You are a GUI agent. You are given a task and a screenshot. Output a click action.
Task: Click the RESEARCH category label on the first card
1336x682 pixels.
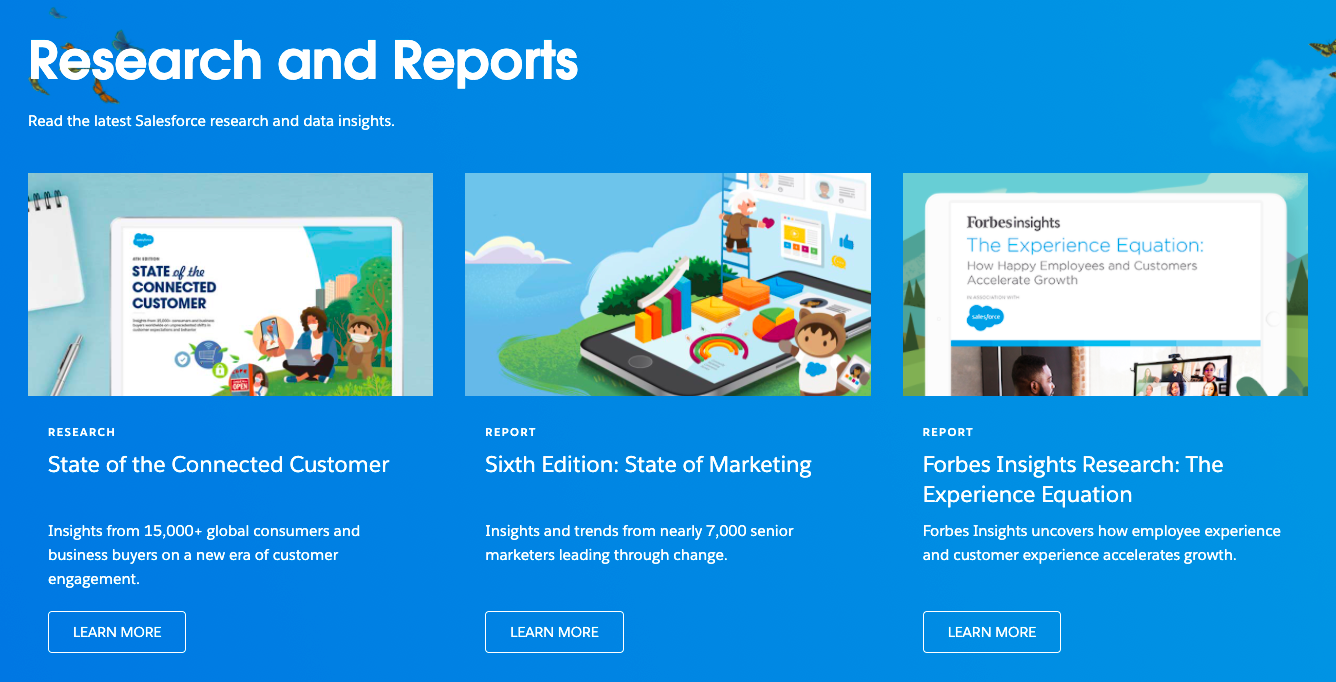[81, 431]
